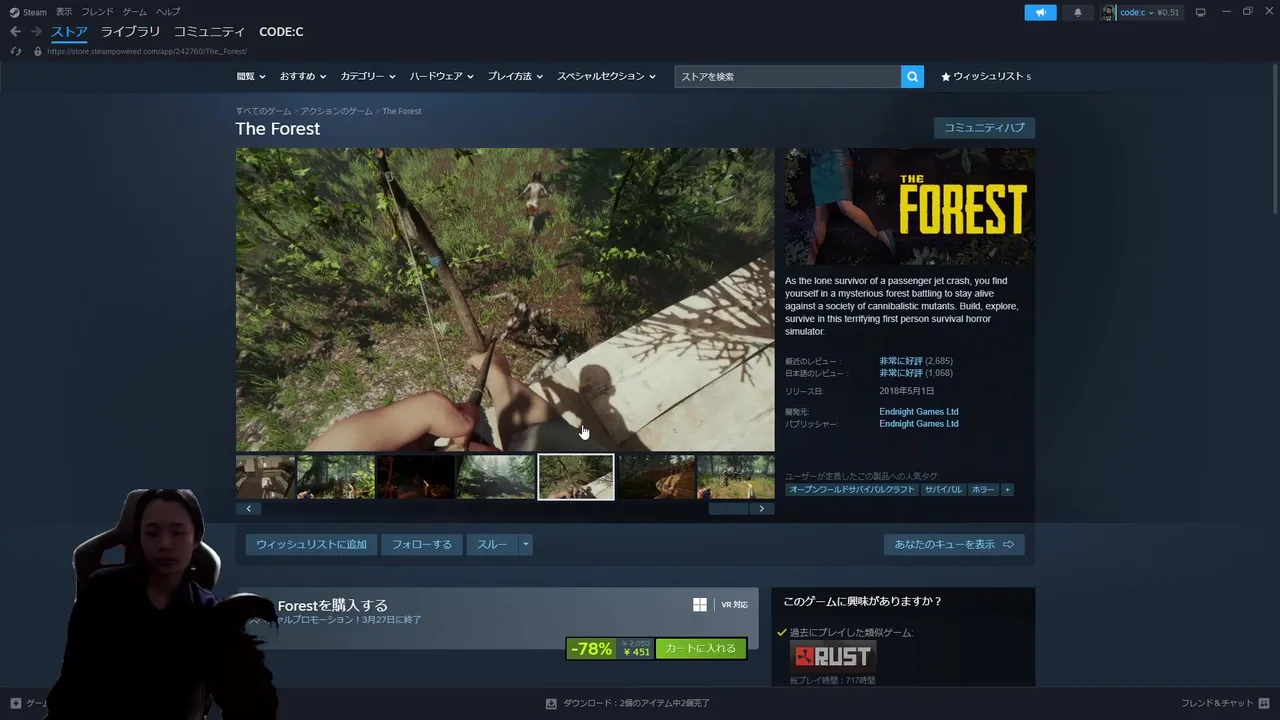Click the ホラー tag
1280x720 pixels.
[x=983, y=489]
